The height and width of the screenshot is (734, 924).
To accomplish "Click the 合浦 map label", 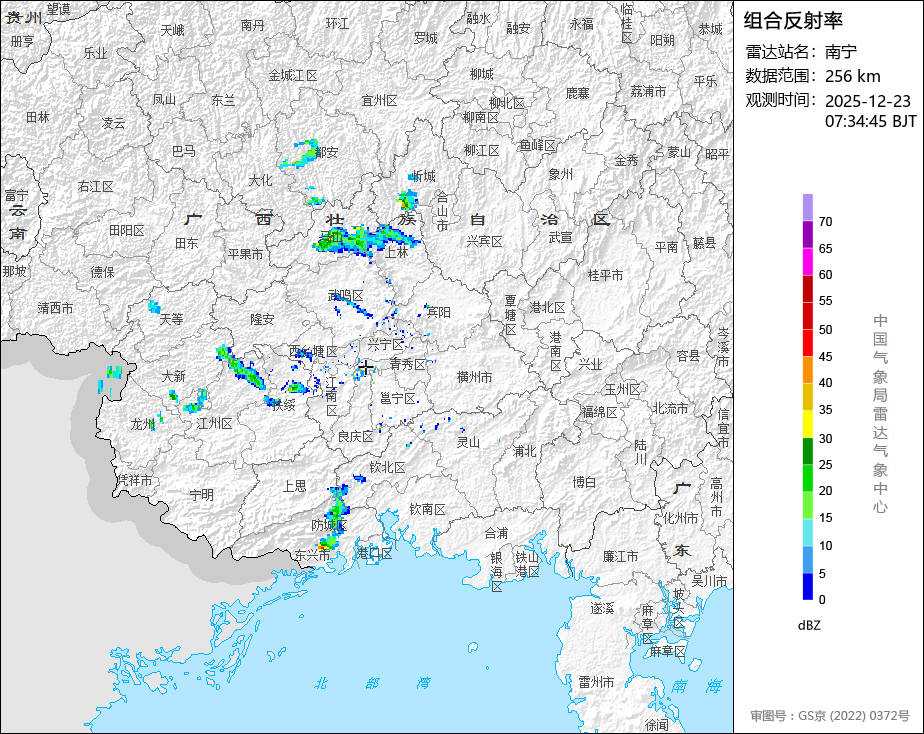I will (496, 533).
